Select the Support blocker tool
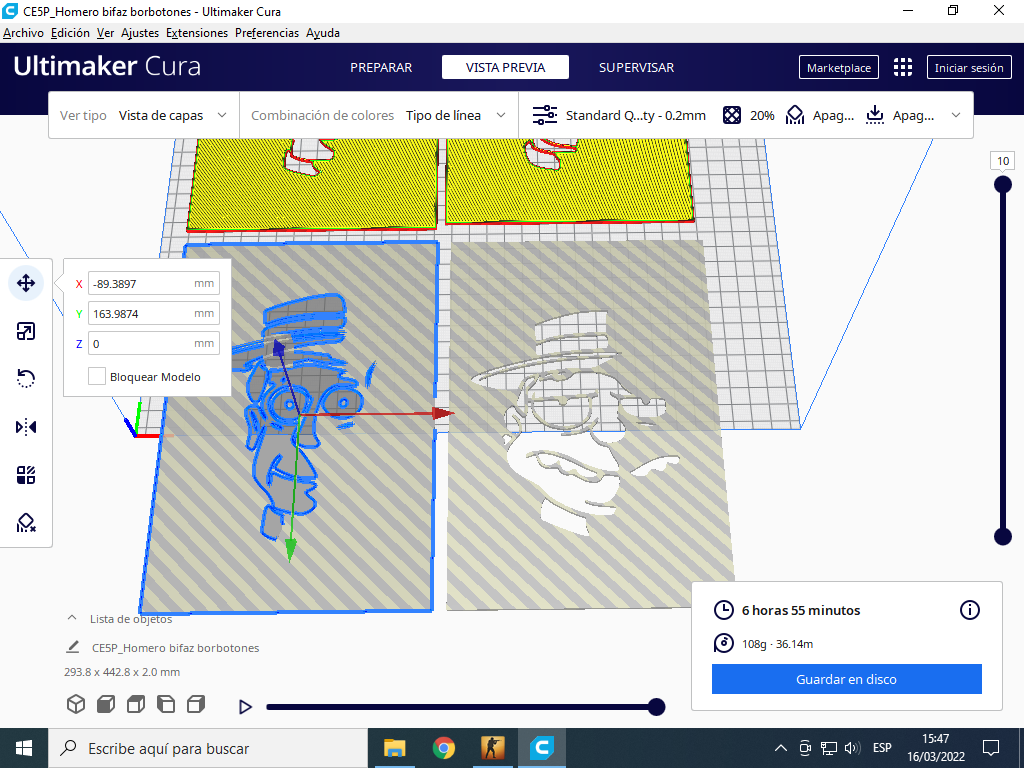Image resolution: width=1024 pixels, height=768 pixels. pyautogui.click(x=26, y=522)
